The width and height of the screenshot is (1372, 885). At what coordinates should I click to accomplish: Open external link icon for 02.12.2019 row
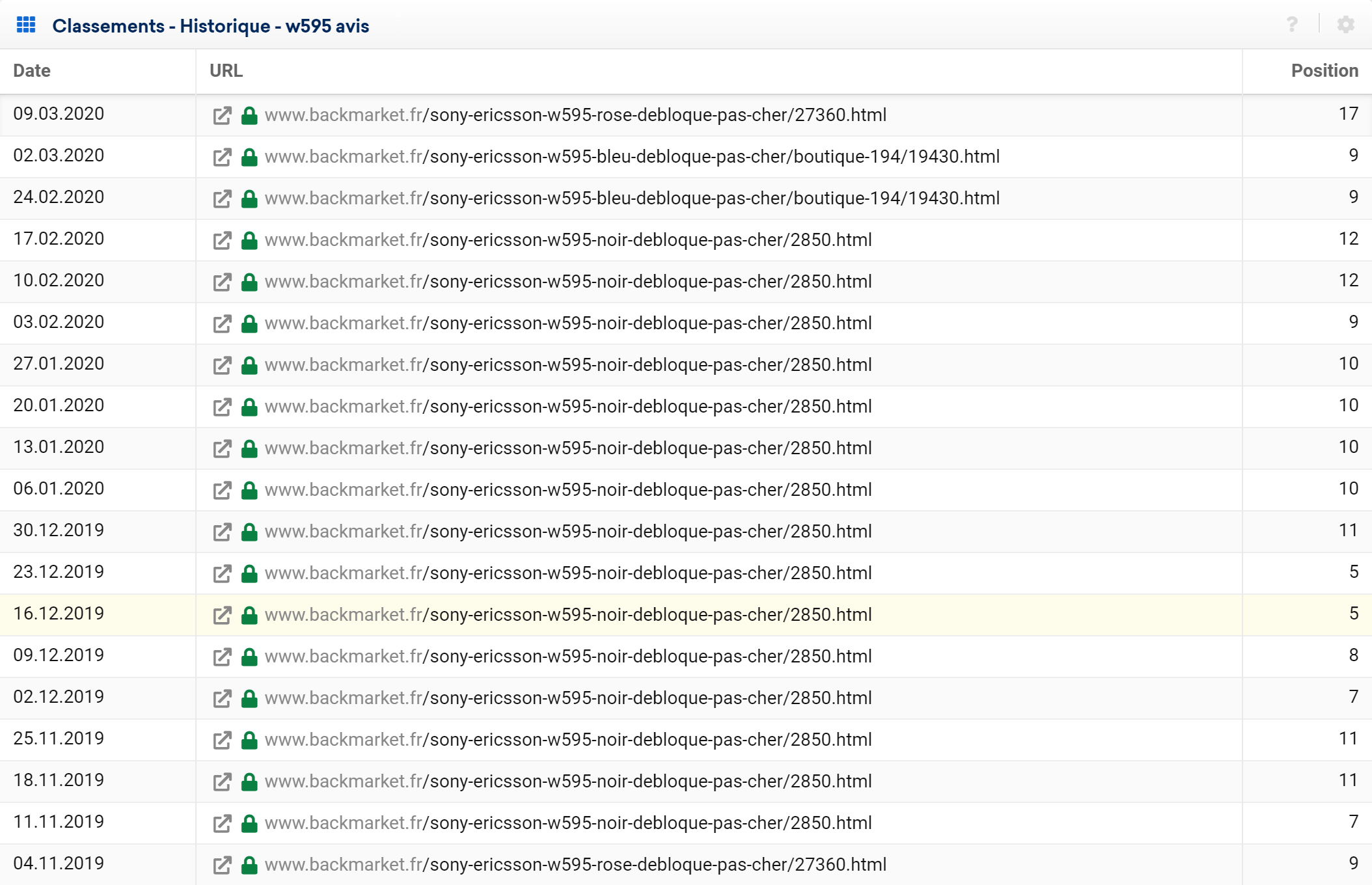222,699
